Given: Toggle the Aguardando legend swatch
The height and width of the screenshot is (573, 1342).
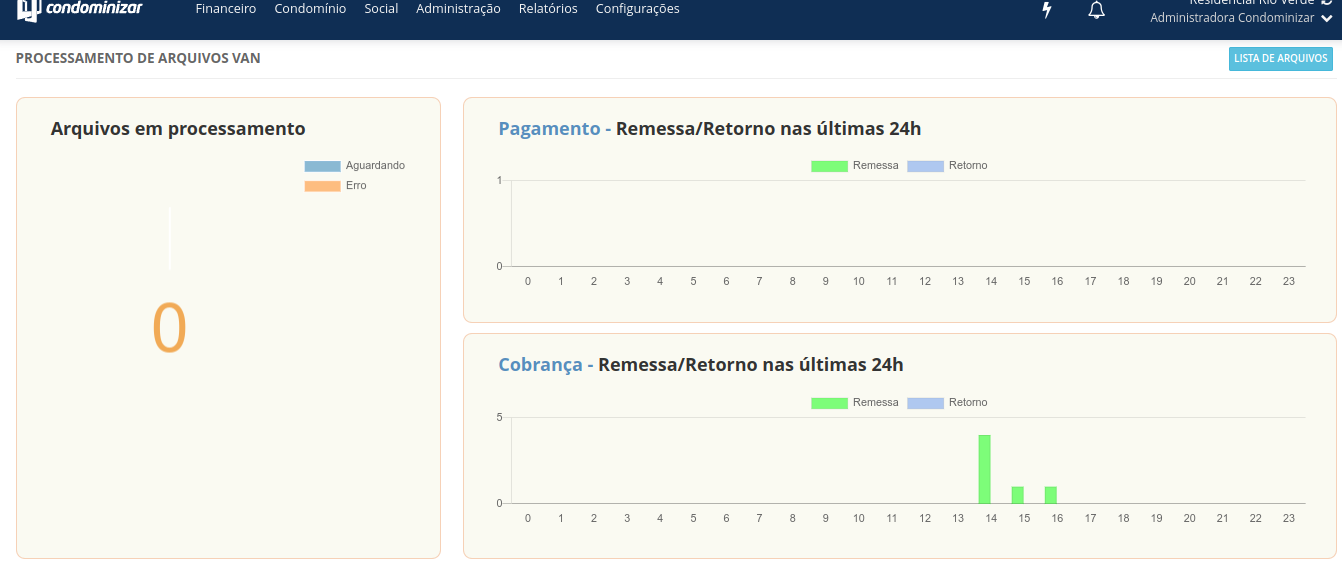Looking at the screenshot, I should click(x=322, y=166).
